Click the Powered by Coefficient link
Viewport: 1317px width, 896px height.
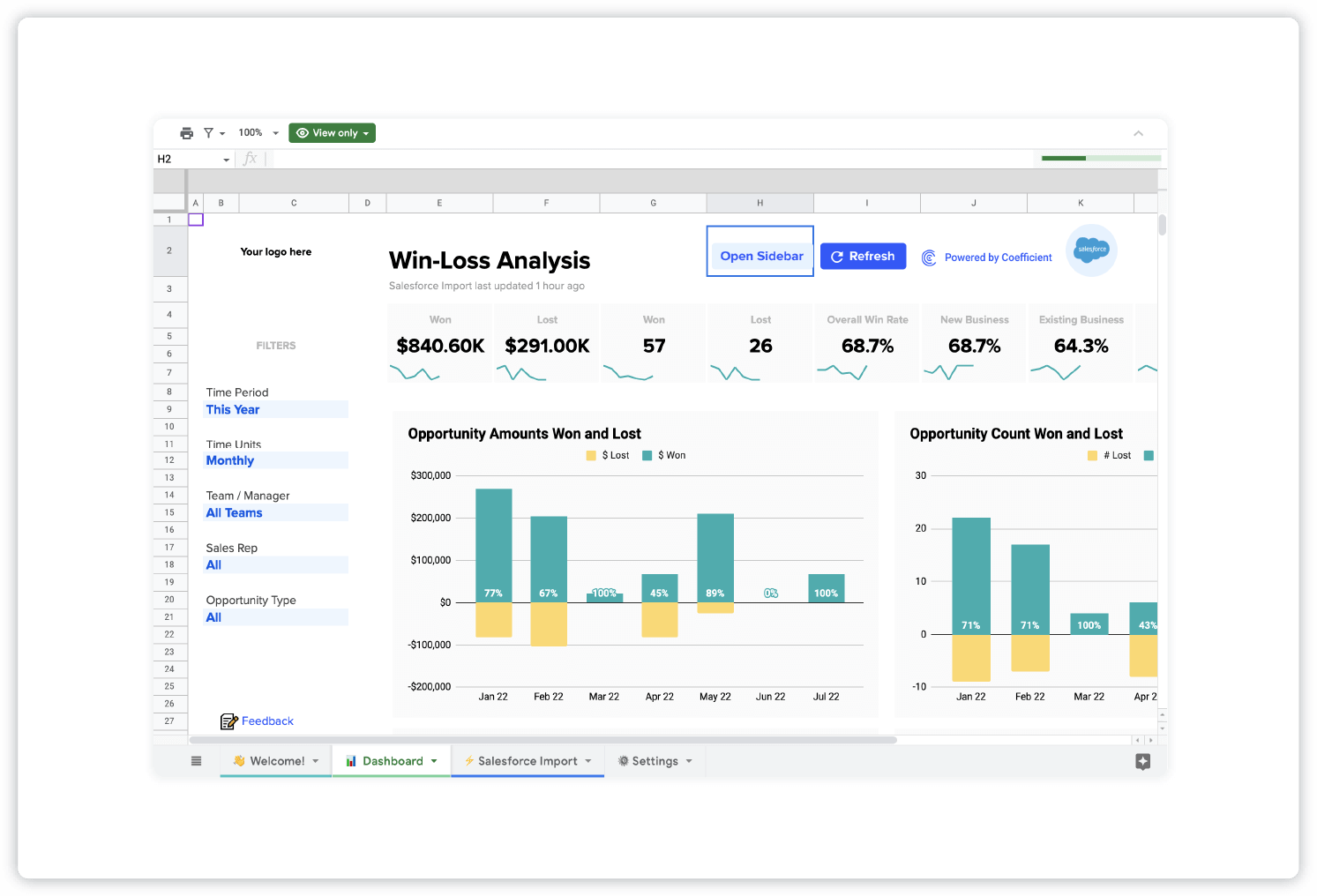click(998, 258)
